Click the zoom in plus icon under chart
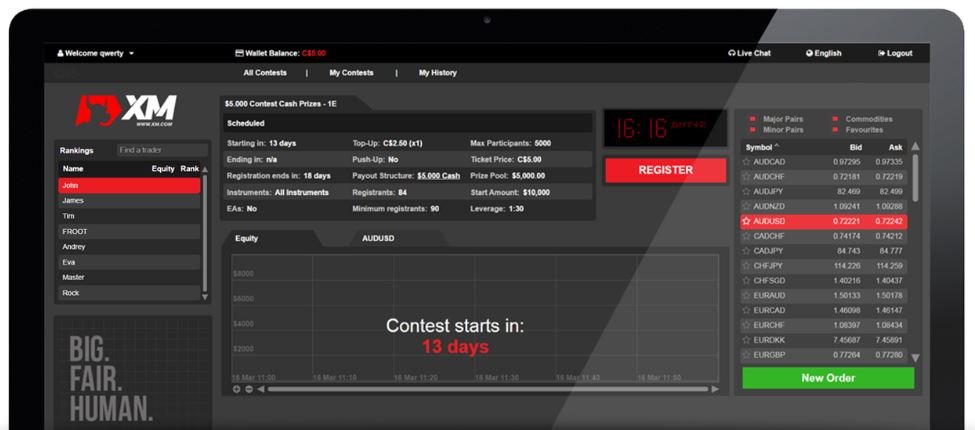Image resolution: width=975 pixels, height=430 pixels. pyautogui.click(x=237, y=389)
